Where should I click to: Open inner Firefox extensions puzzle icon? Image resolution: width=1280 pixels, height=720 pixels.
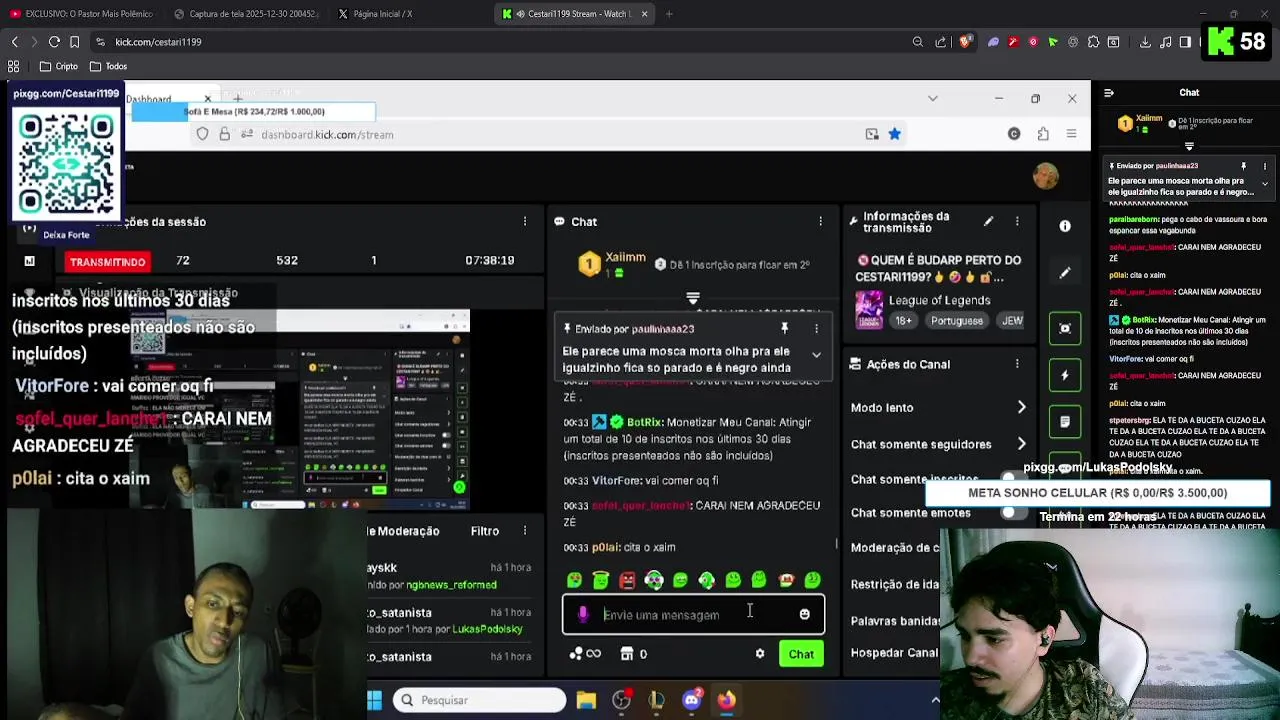click(x=1043, y=134)
